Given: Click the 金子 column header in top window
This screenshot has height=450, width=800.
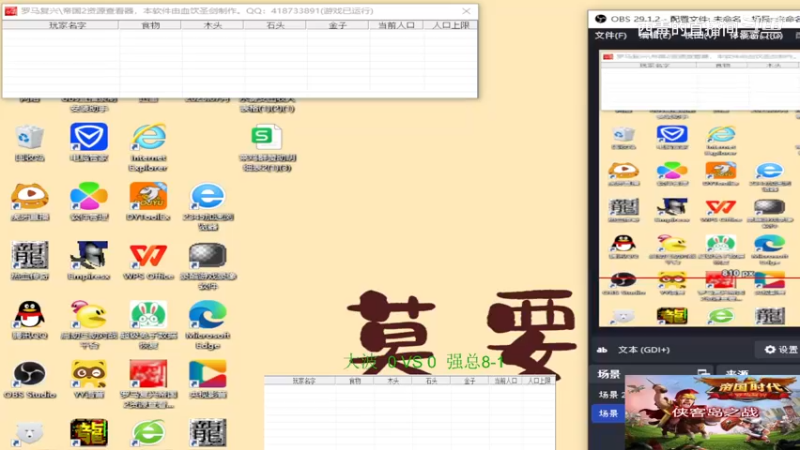Looking at the screenshot, I should (337, 25).
